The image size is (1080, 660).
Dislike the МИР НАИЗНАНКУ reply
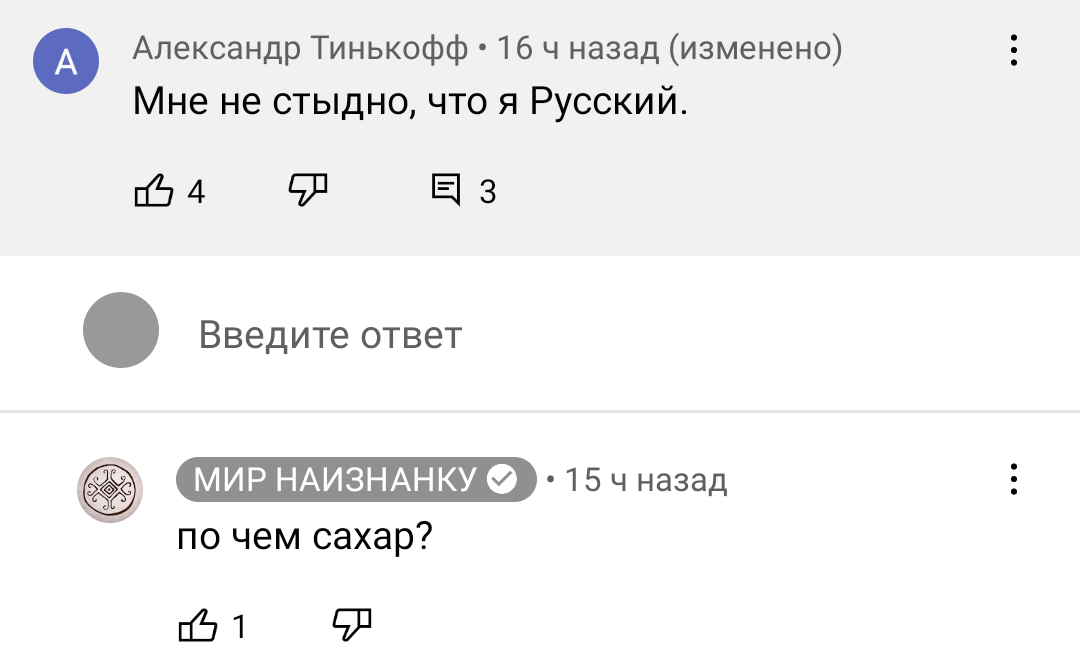(352, 624)
